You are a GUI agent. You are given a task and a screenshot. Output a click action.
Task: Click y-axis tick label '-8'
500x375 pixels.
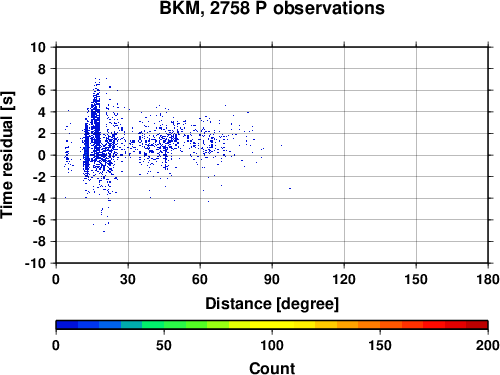pyautogui.click(x=39, y=241)
